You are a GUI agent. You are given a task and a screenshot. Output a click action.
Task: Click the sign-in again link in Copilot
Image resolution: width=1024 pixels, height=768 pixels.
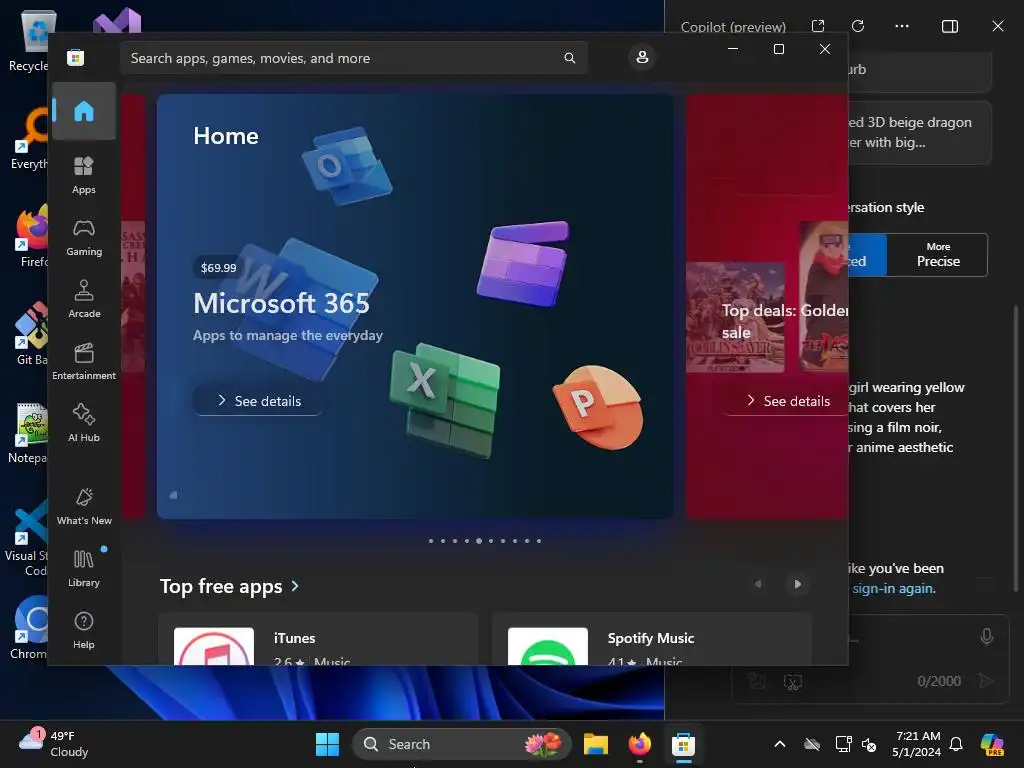click(x=893, y=588)
